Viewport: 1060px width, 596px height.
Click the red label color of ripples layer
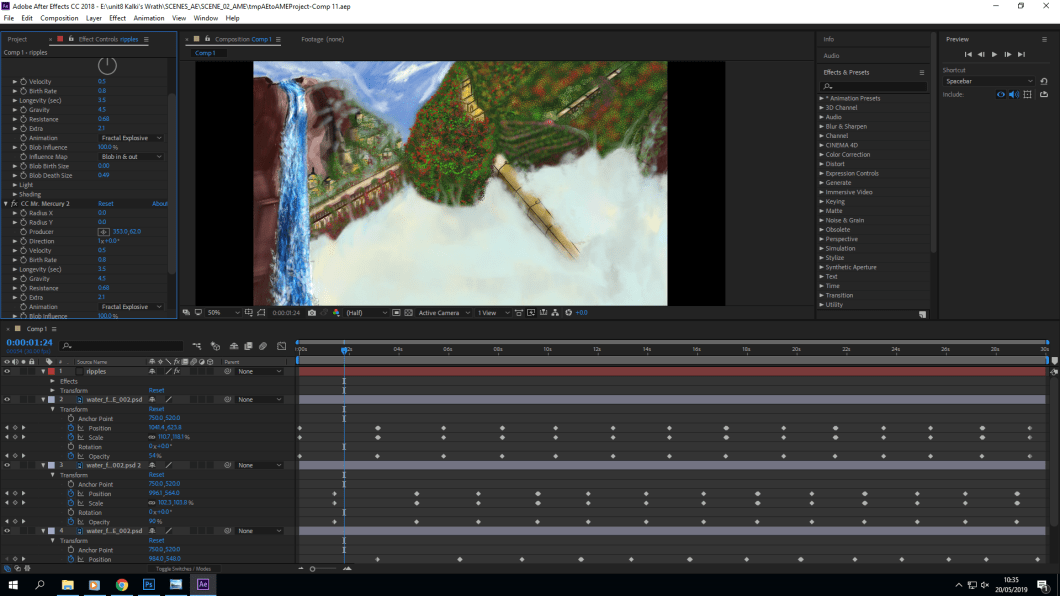[51, 371]
